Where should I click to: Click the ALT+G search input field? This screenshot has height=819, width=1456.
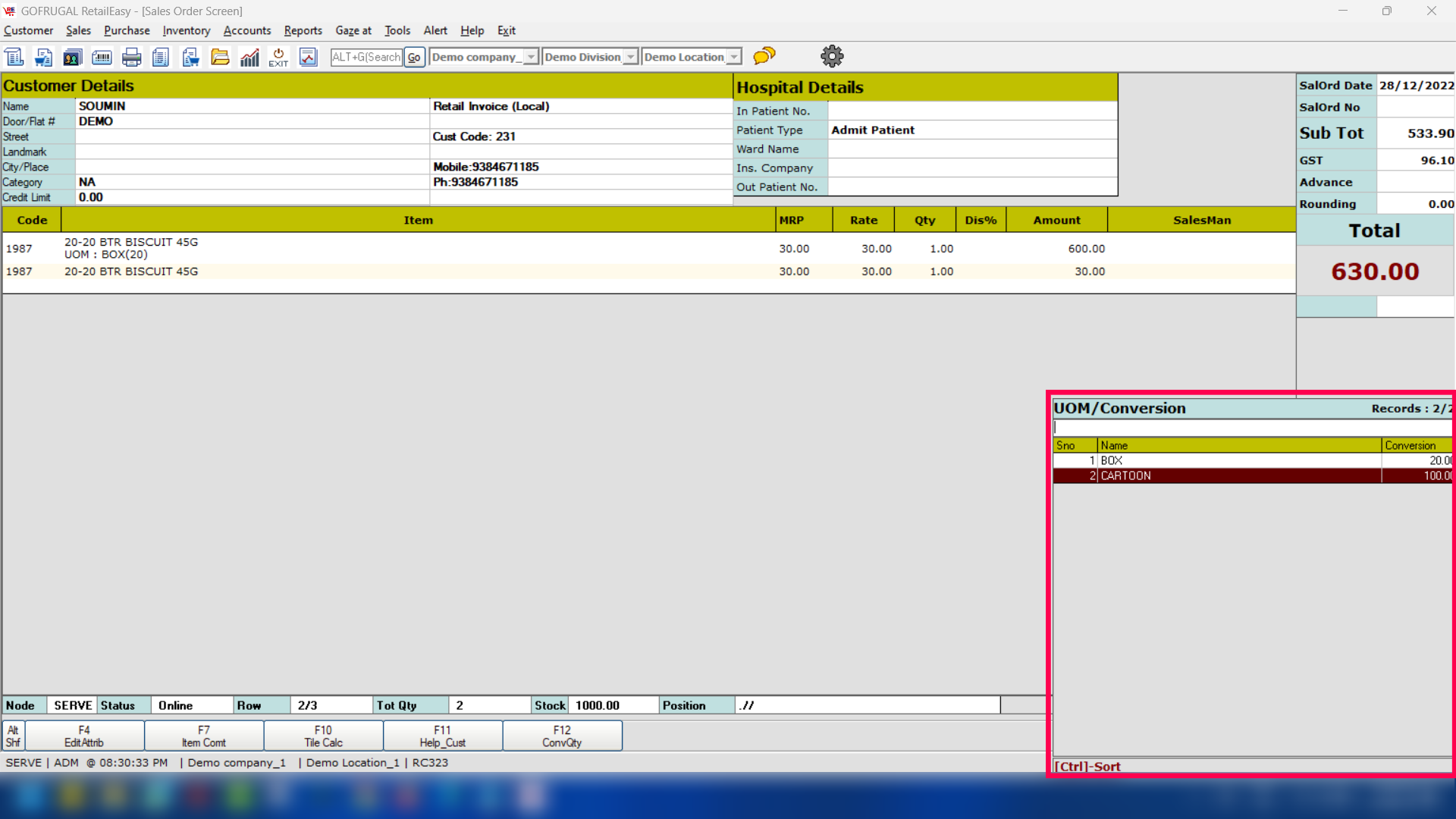tap(366, 57)
